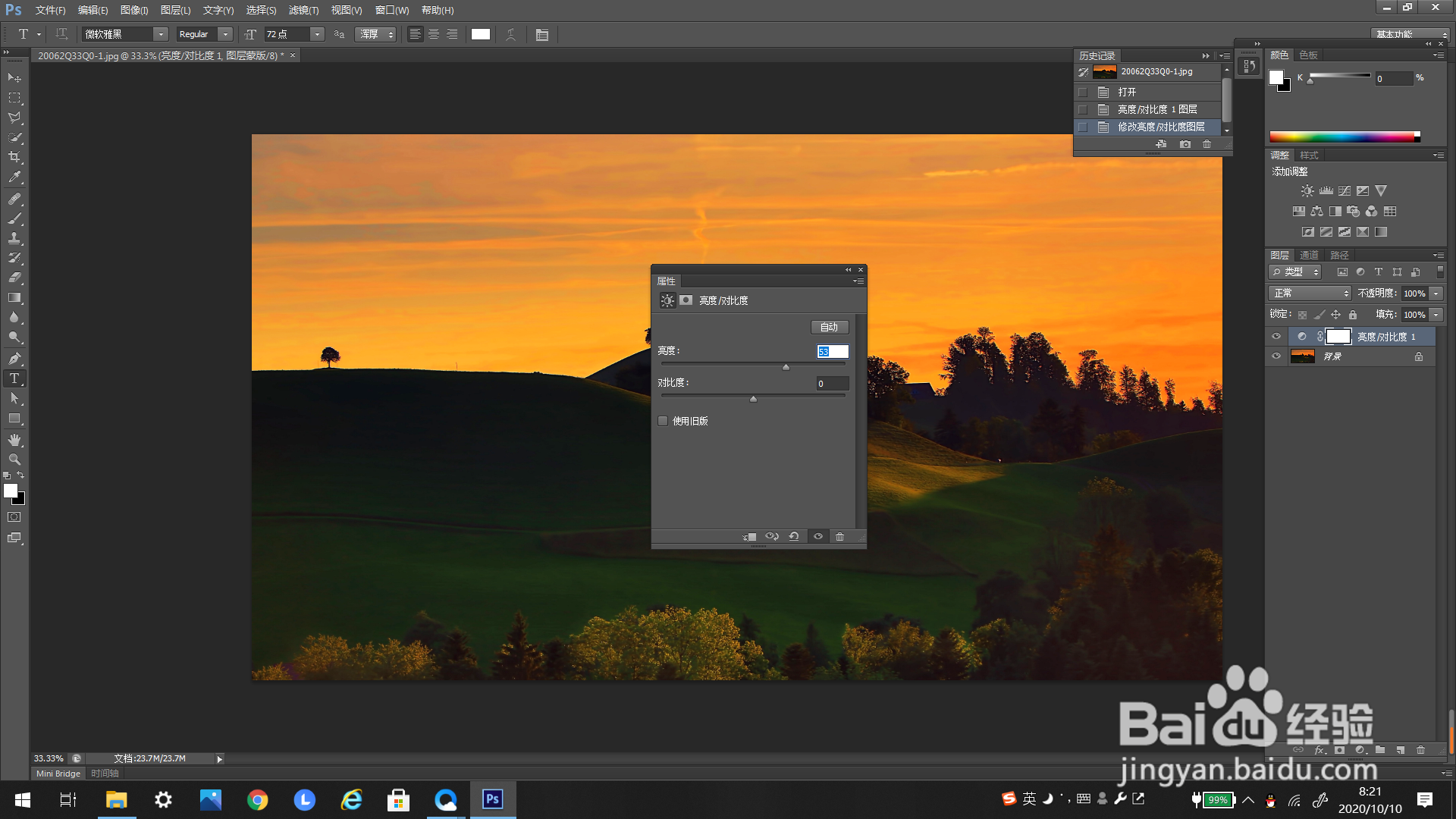Toggle visibility of the 背景 layer
The image size is (1456, 819).
pos(1276,356)
